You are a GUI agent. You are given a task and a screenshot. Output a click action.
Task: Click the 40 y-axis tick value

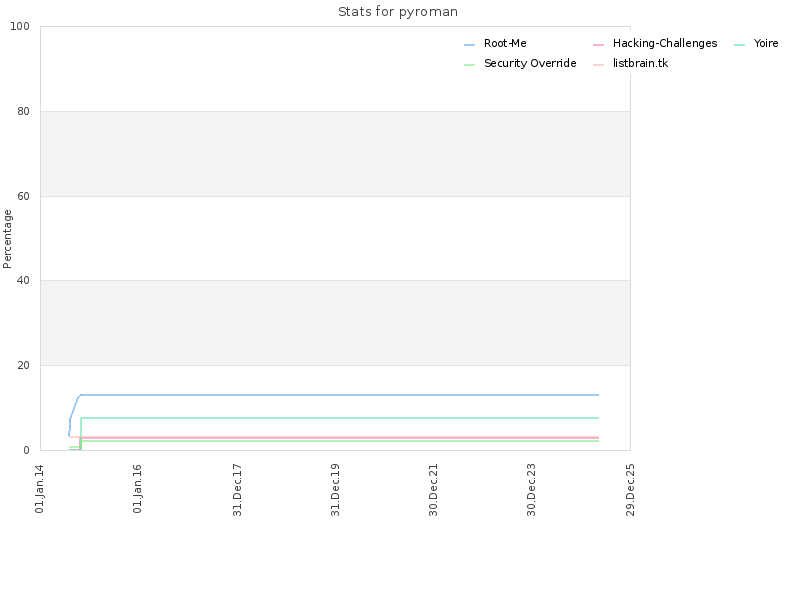tap(23, 281)
